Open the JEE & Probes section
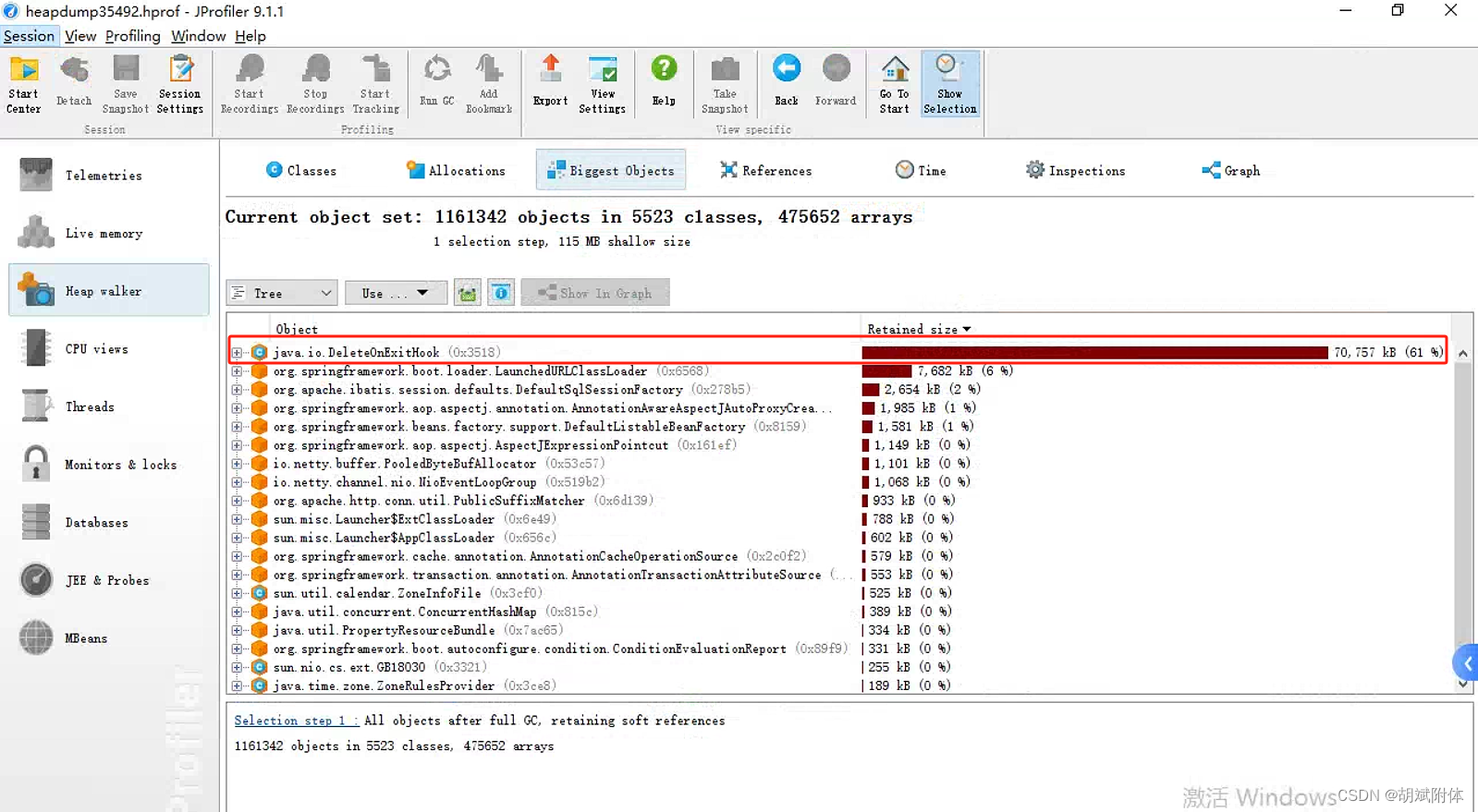The image size is (1478, 812). (x=109, y=580)
